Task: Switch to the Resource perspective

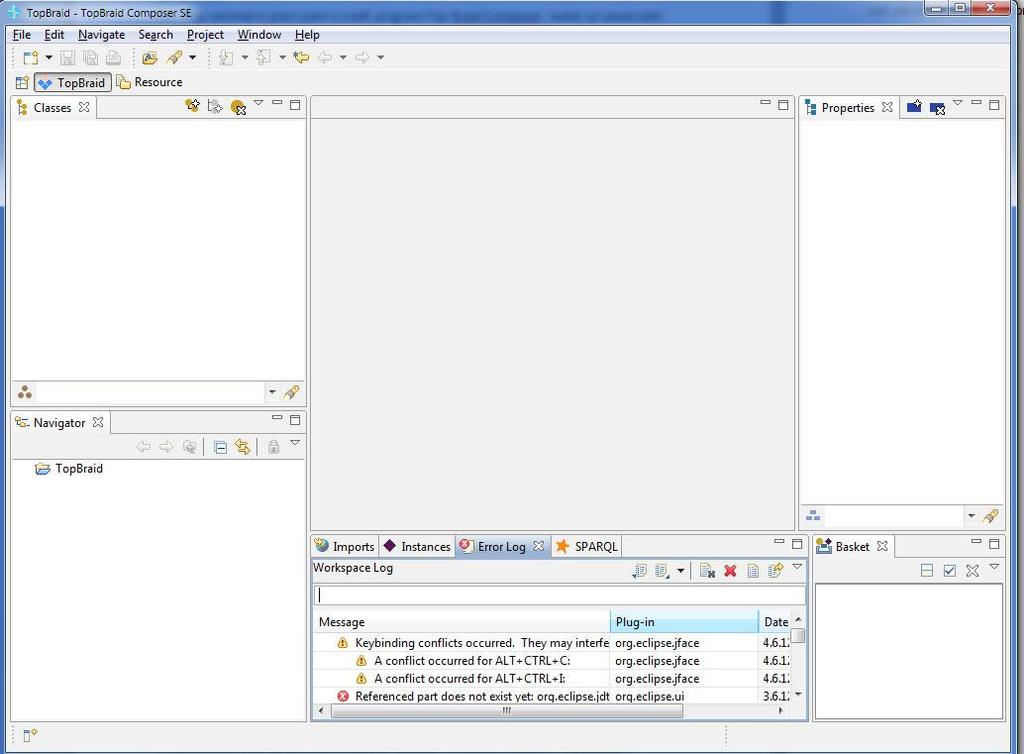Action: pos(150,82)
